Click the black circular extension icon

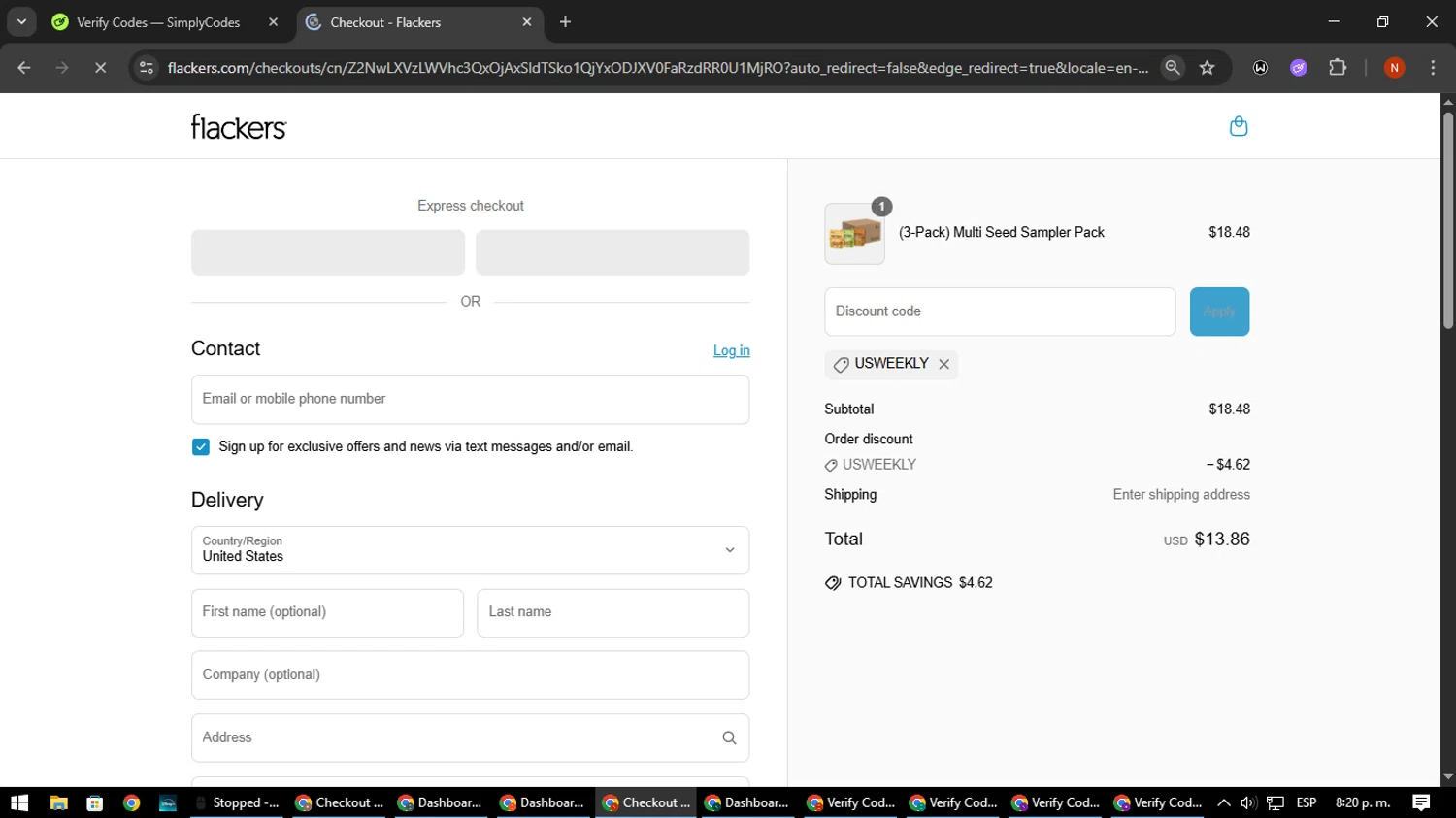point(1260,68)
